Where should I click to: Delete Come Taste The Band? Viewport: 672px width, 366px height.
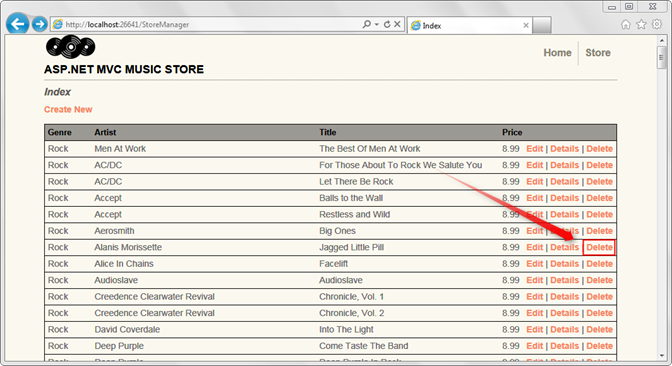[x=600, y=346]
